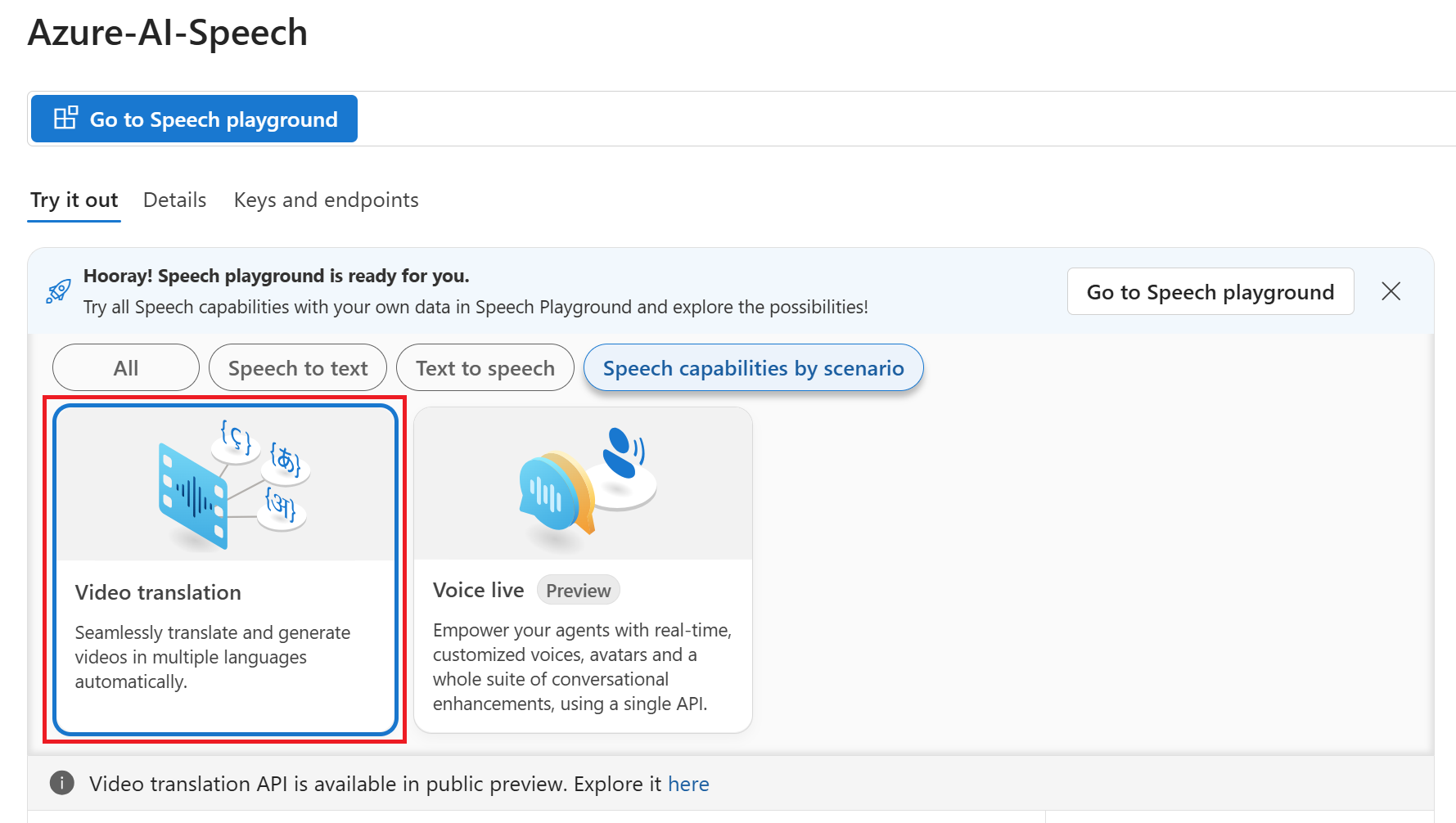The image size is (1456, 823).
Task: Click the Voice live description text
Action: [x=582, y=667]
